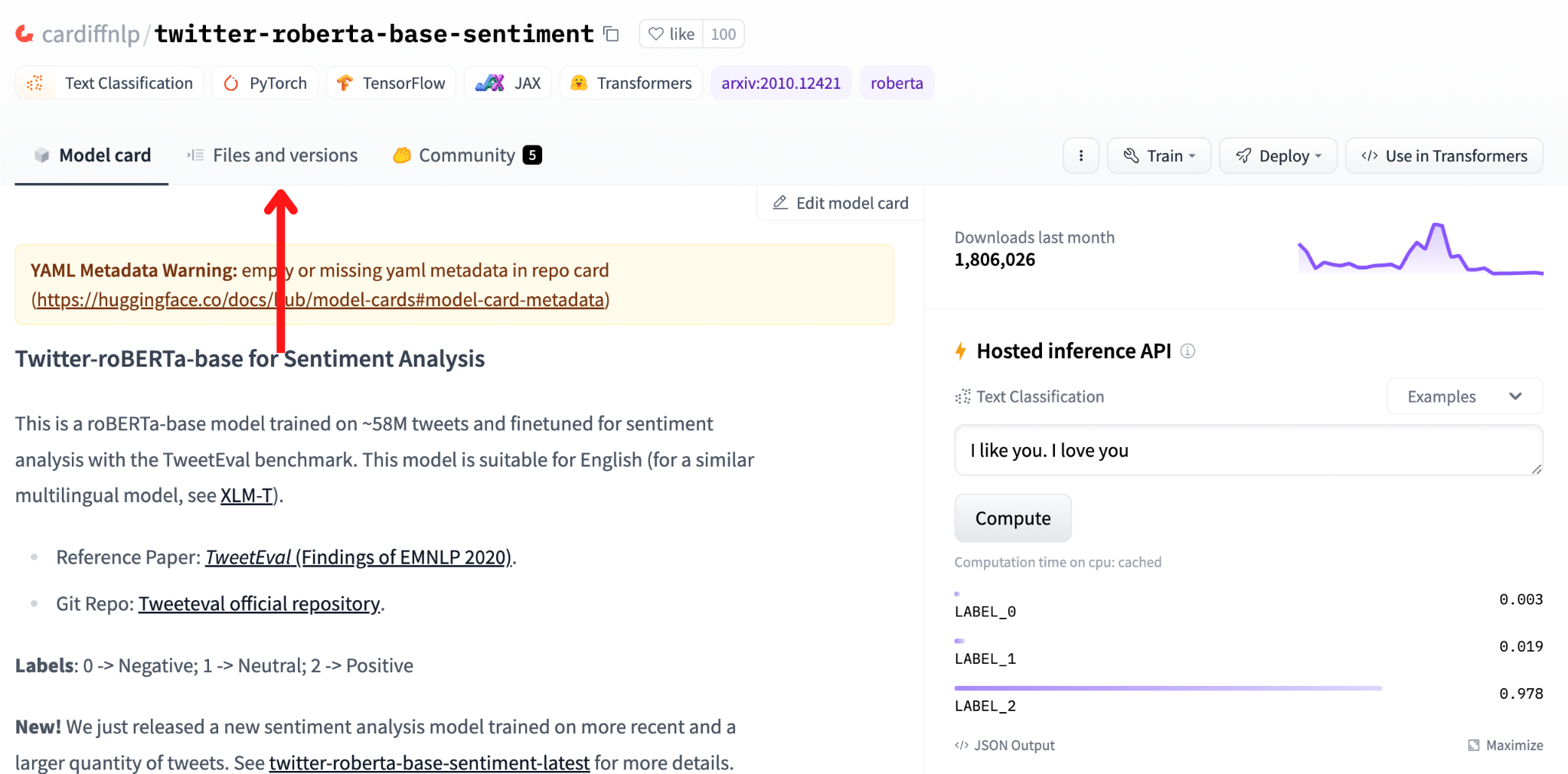Click the lightning bolt inference icon
The width and height of the screenshot is (1568, 774).
[961, 351]
